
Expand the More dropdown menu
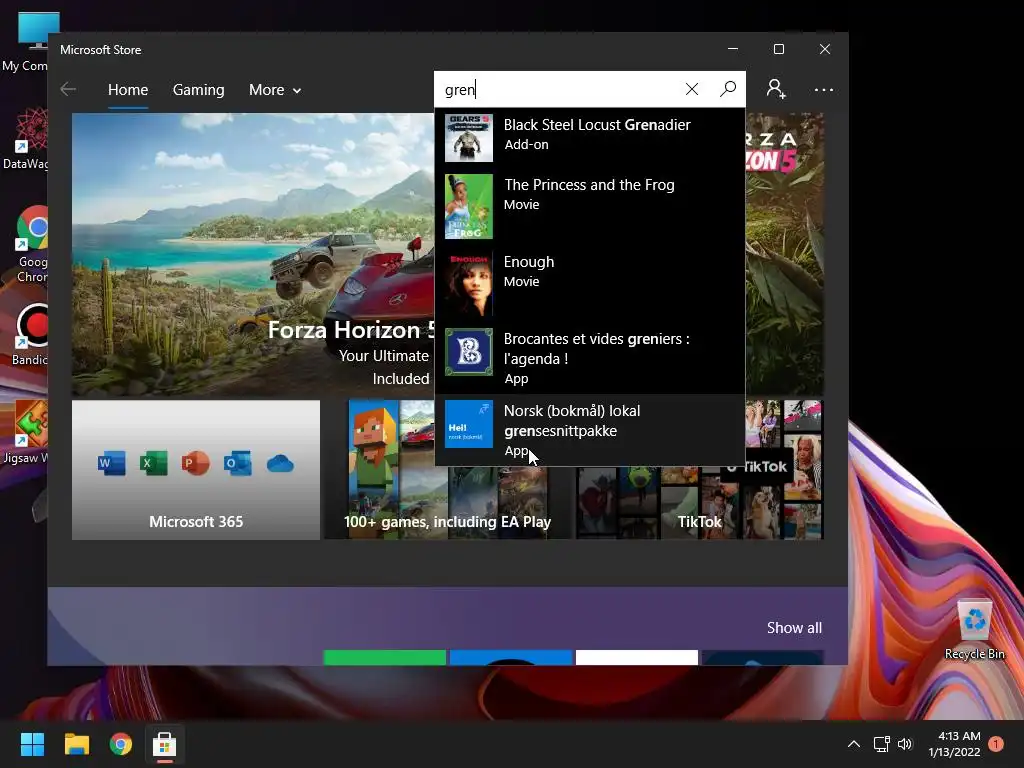275,89
